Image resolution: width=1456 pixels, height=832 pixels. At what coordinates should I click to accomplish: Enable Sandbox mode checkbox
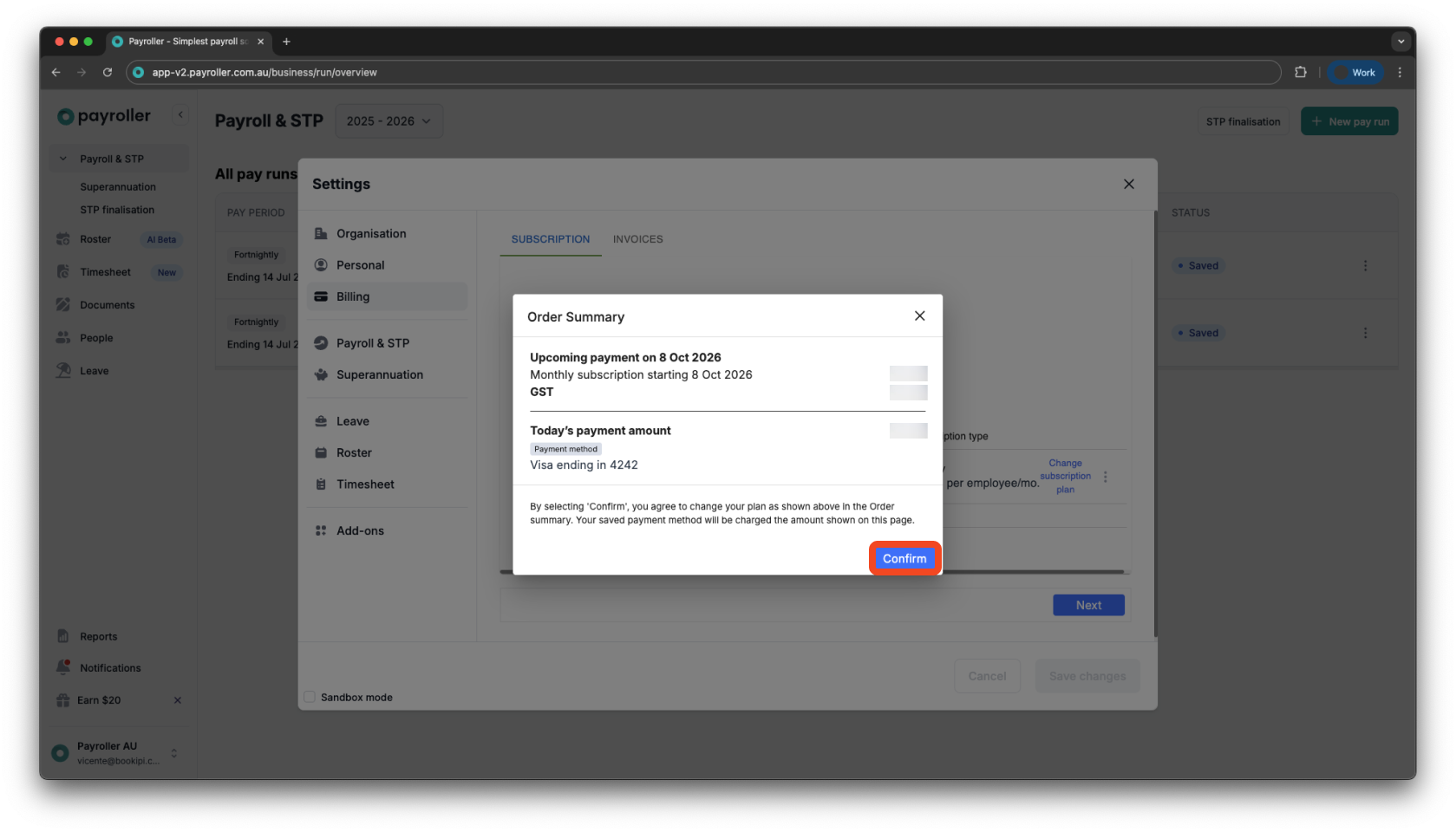point(310,697)
